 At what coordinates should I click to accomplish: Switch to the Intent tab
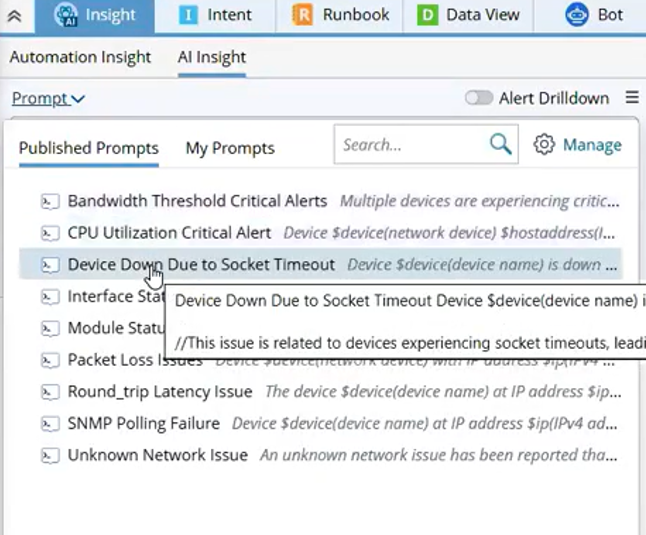[215, 15]
